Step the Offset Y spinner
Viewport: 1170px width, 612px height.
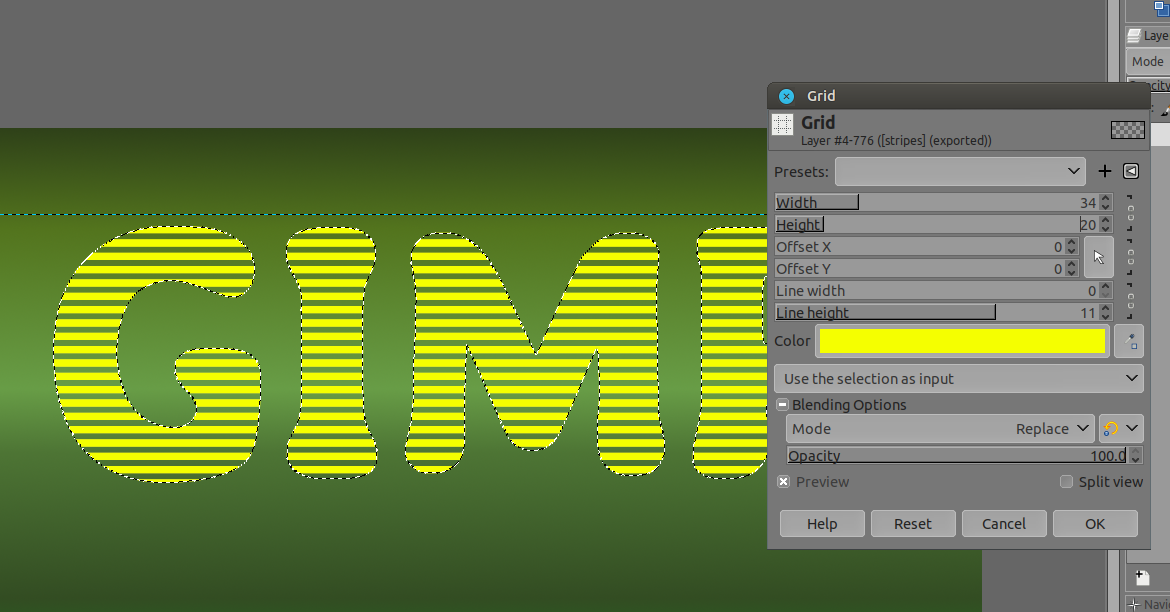[1072, 269]
